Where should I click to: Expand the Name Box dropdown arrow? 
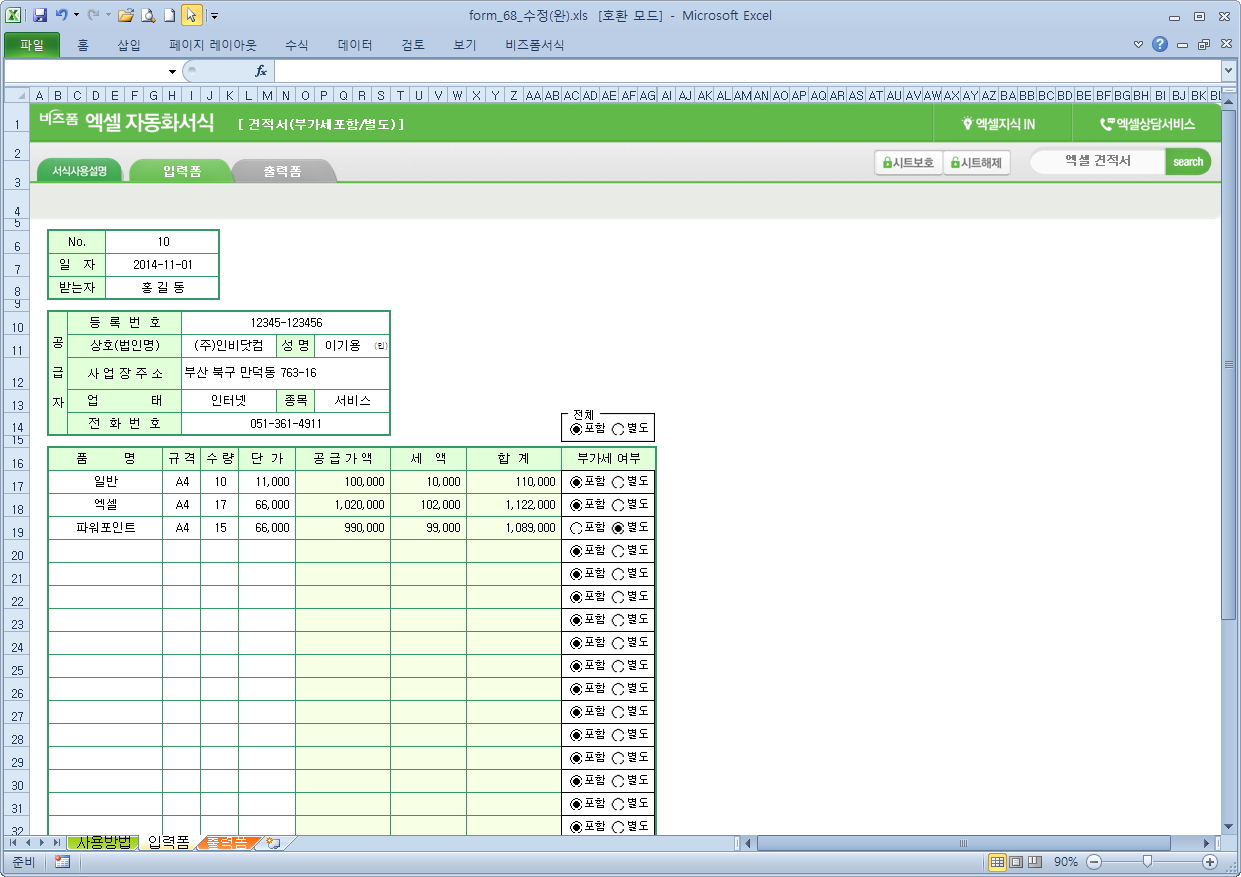172,72
